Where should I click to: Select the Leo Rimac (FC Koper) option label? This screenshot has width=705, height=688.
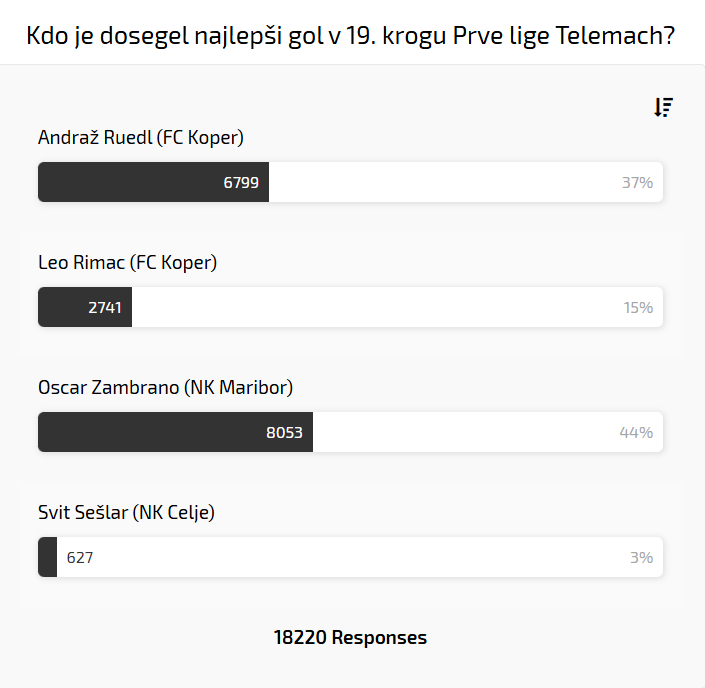coord(127,263)
